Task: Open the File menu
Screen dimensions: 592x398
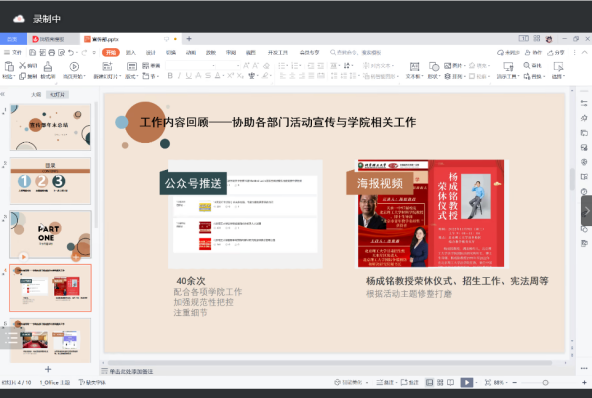Action: [13, 52]
